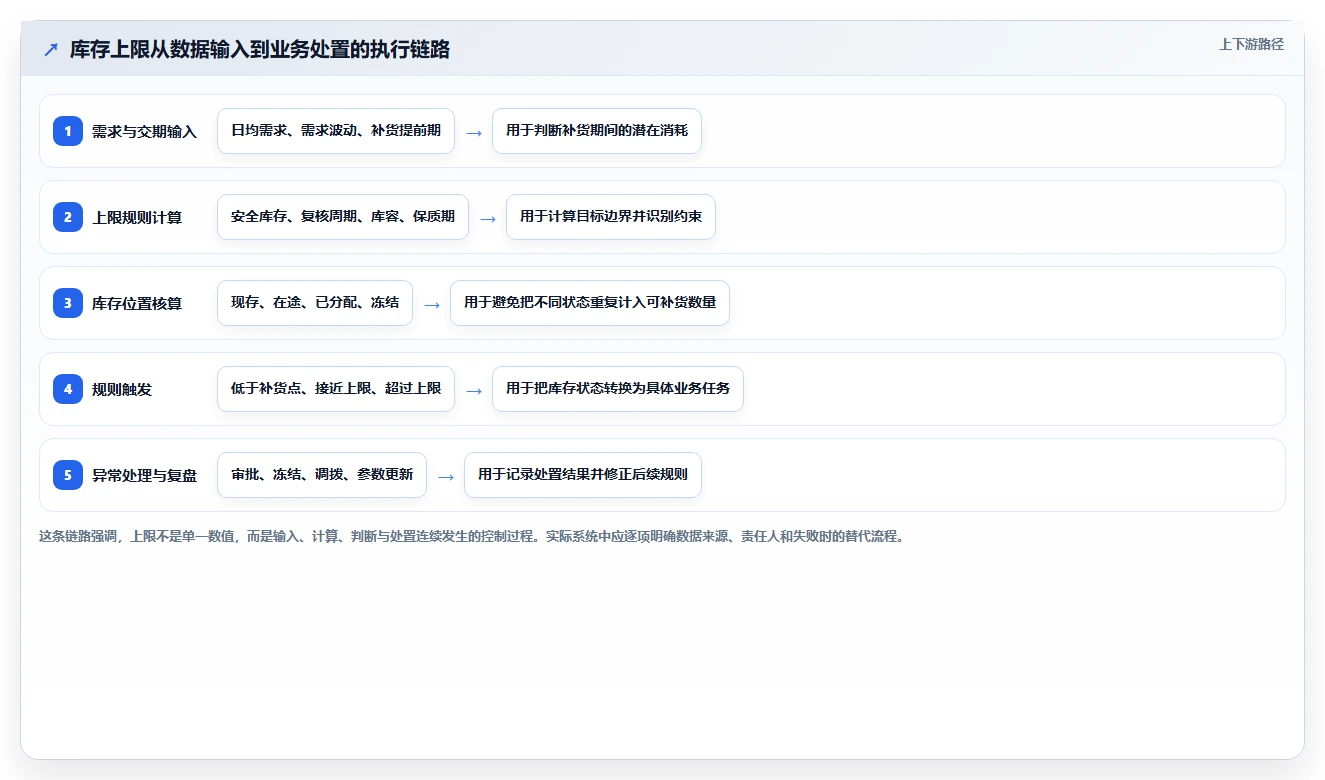Click the title 库存上限从数据输入到业务处置的执行链路
Image resolution: width=1325 pixels, height=780 pixels.
(x=260, y=50)
